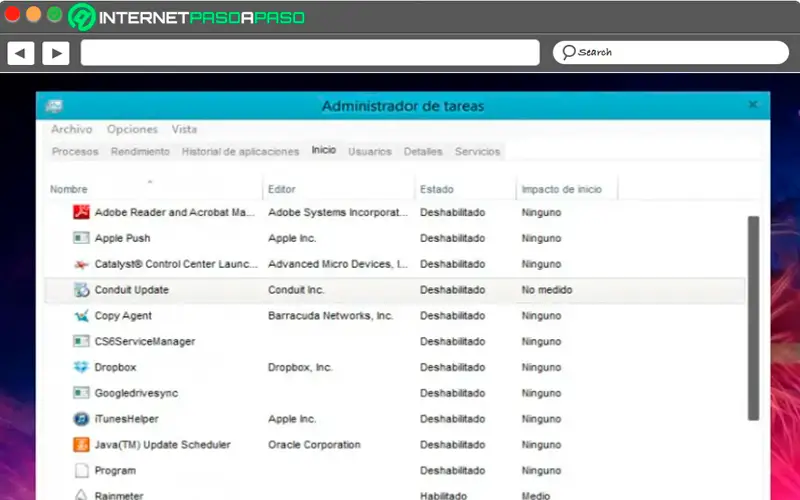Switch to the Rendimiento tab

point(140,152)
